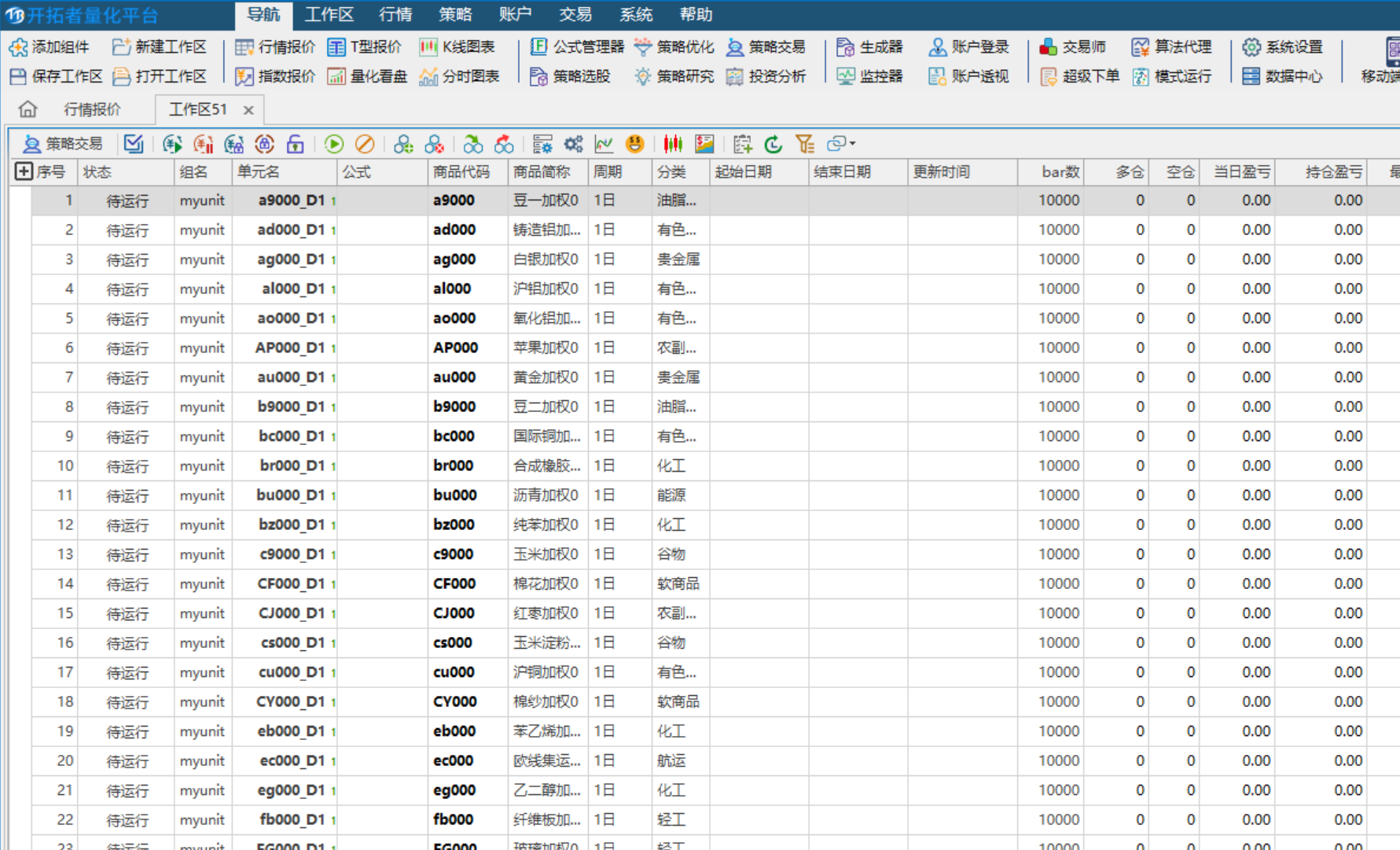Viewport: 1400px width, 850px height.
Task: Close the 工作区51 tab
Action: (248, 110)
